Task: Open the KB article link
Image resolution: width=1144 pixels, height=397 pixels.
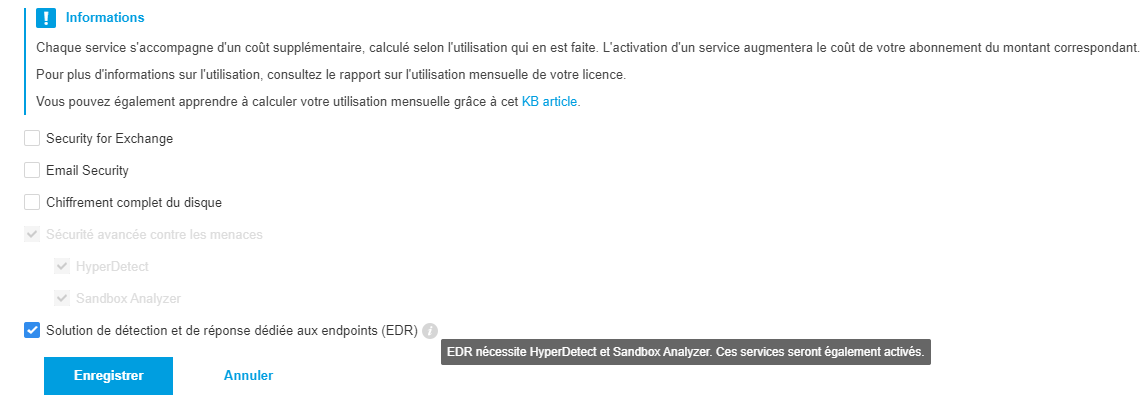Action: pyautogui.click(x=550, y=101)
